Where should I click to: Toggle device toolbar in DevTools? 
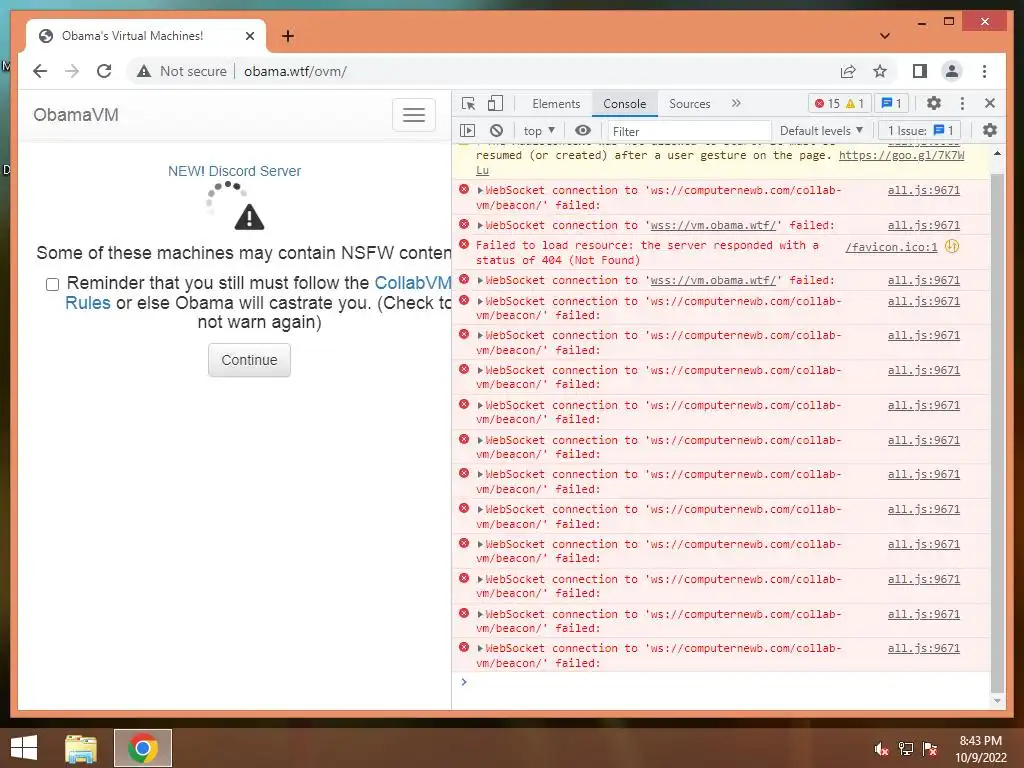pyautogui.click(x=496, y=103)
